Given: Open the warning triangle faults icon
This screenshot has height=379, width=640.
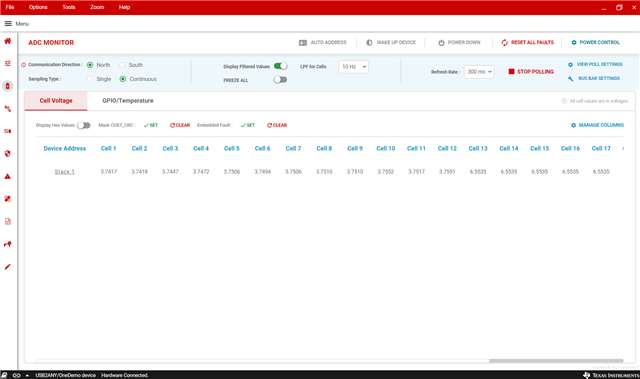Looking at the screenshot, I should [8, 176].
